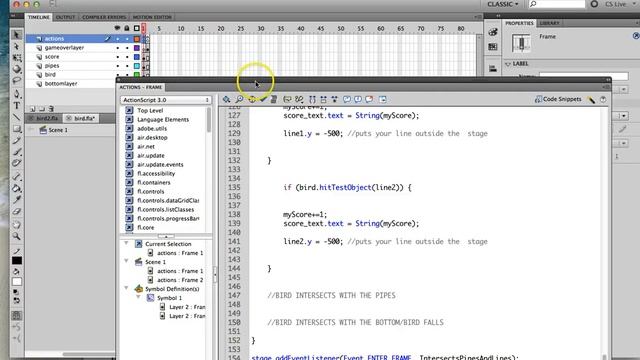Collapse the Current Selection tree node
Viewport: 640px width, 360px height.
[126, 244]
